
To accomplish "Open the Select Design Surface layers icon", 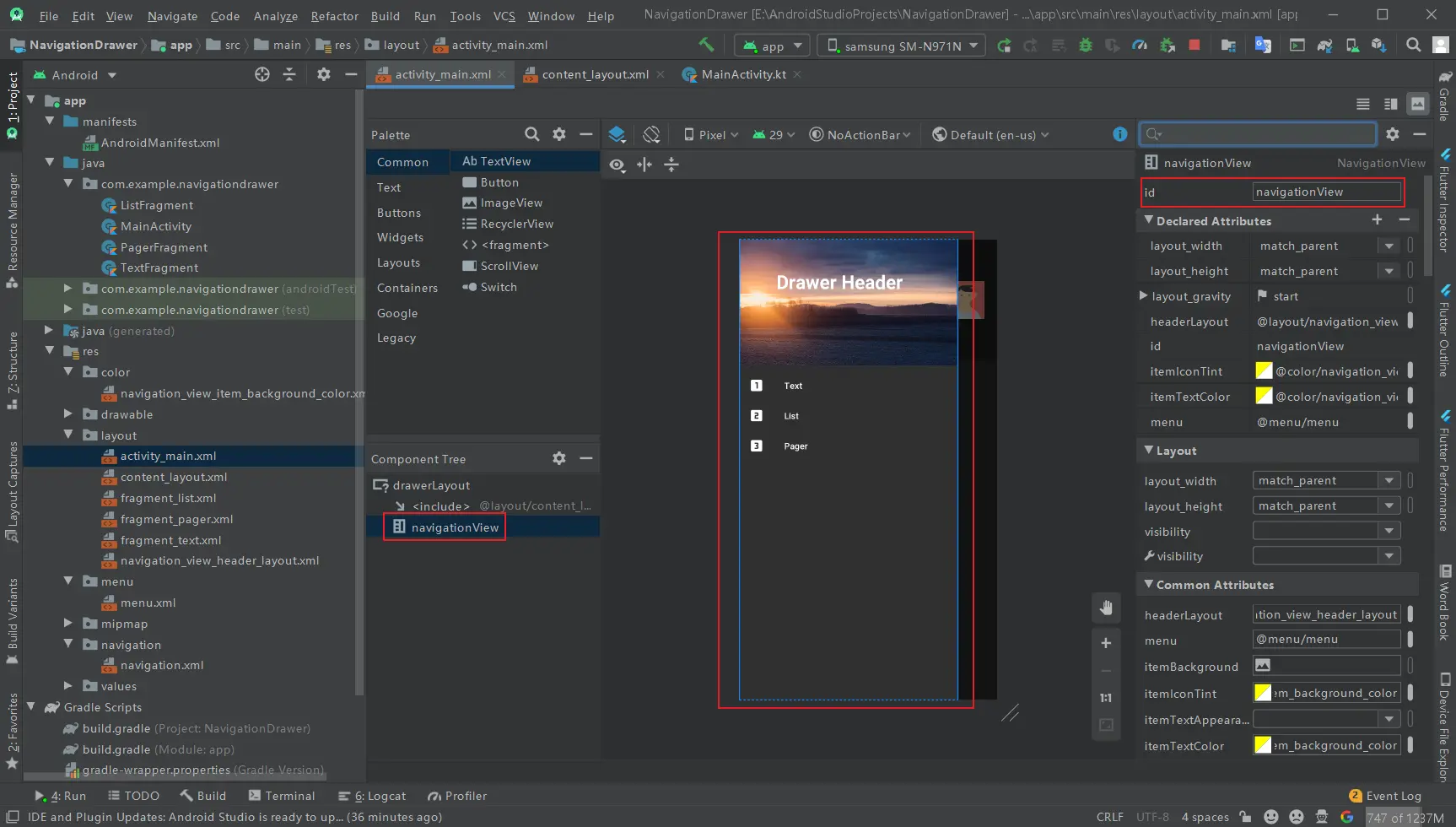I will [x=617, y=135].
